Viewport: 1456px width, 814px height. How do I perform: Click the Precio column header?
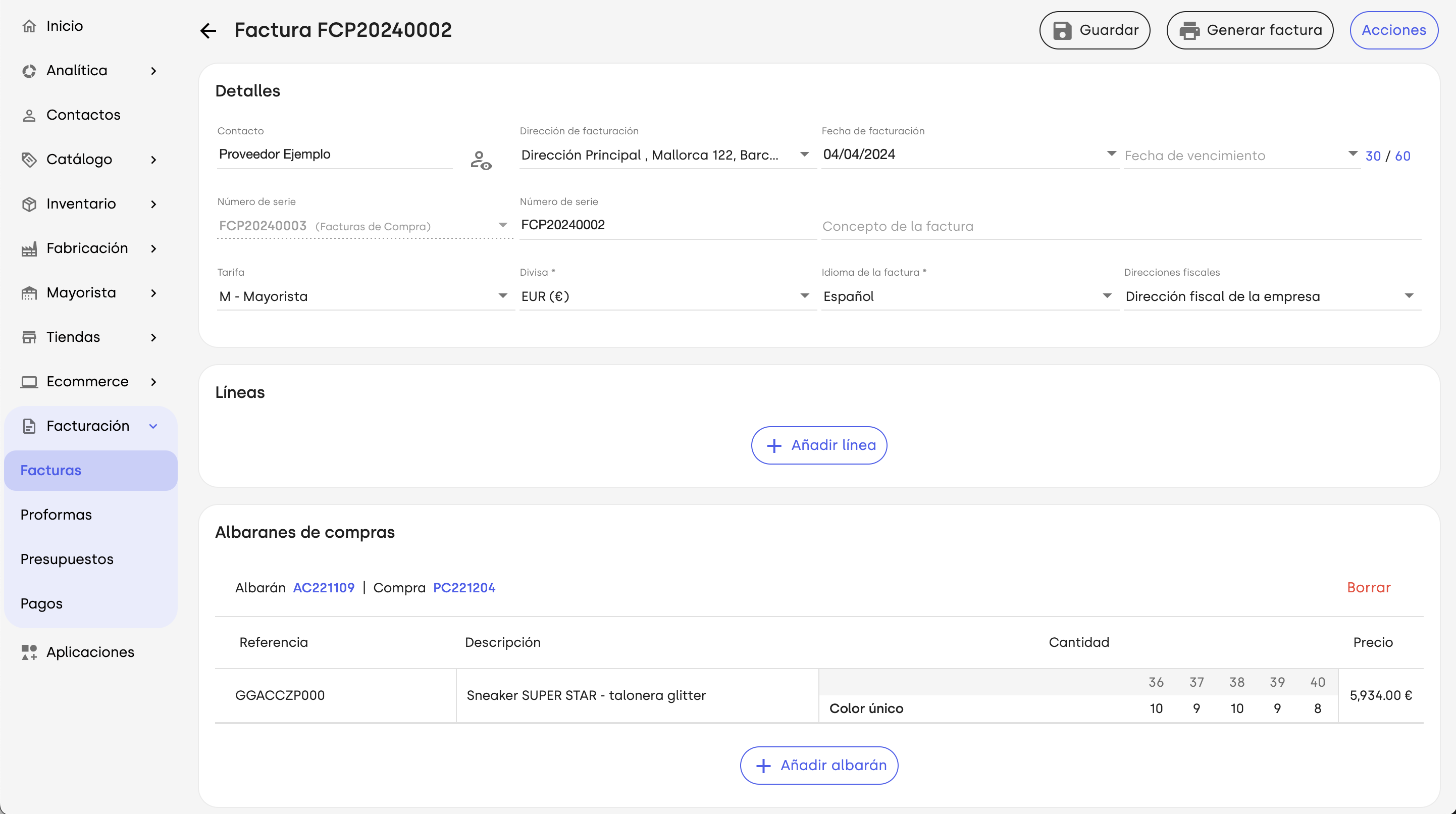click(x=1373, y=643)
